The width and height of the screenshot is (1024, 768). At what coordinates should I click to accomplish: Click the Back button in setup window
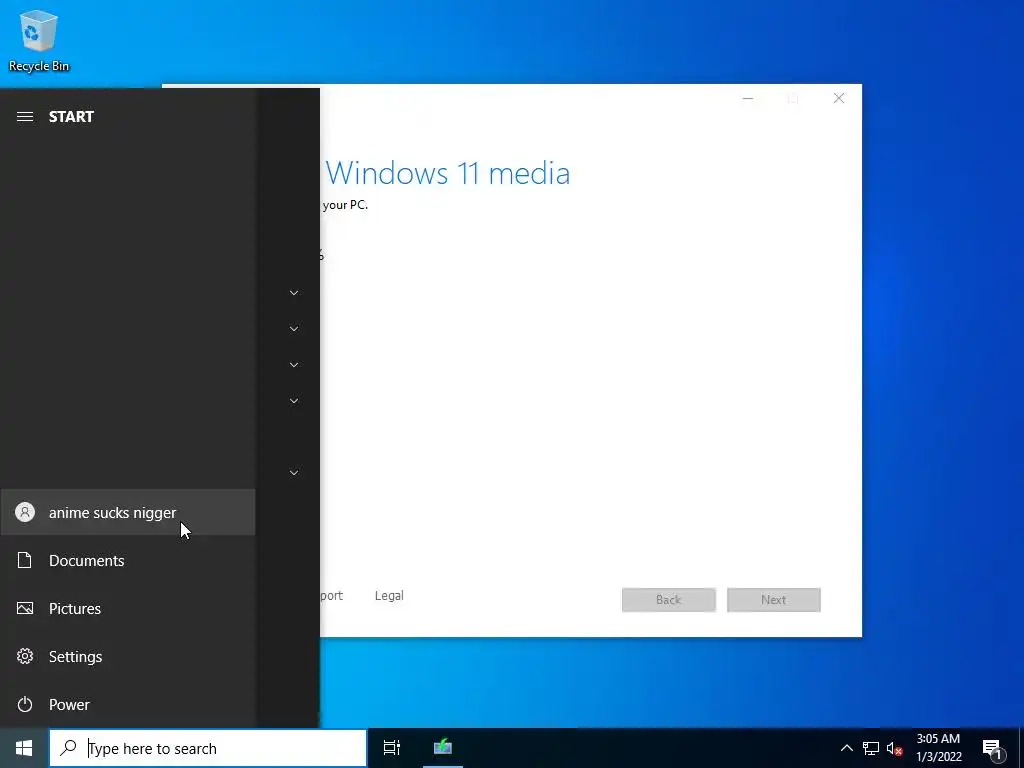tap(669, 600)
